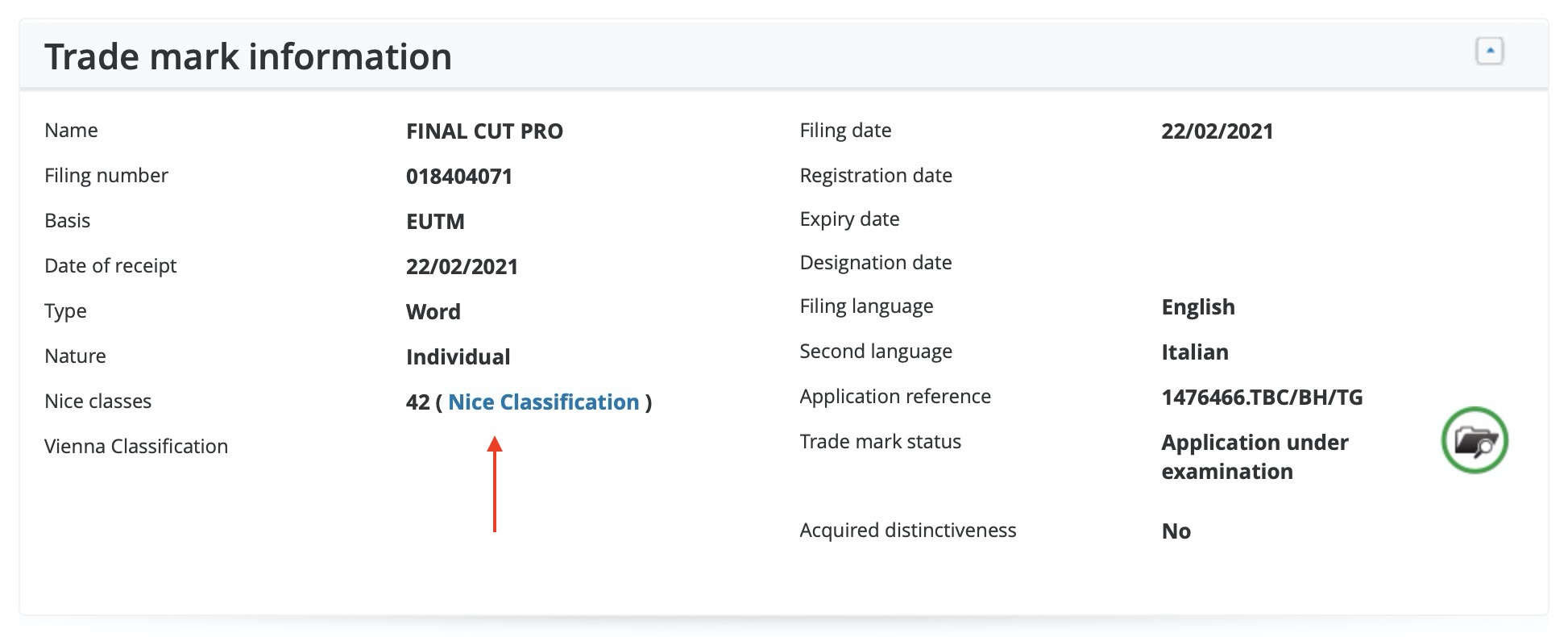Viewport: 1568px width, 637px height.
Task: Select the Acquired distinctiveness No value
Action: 1176,531
